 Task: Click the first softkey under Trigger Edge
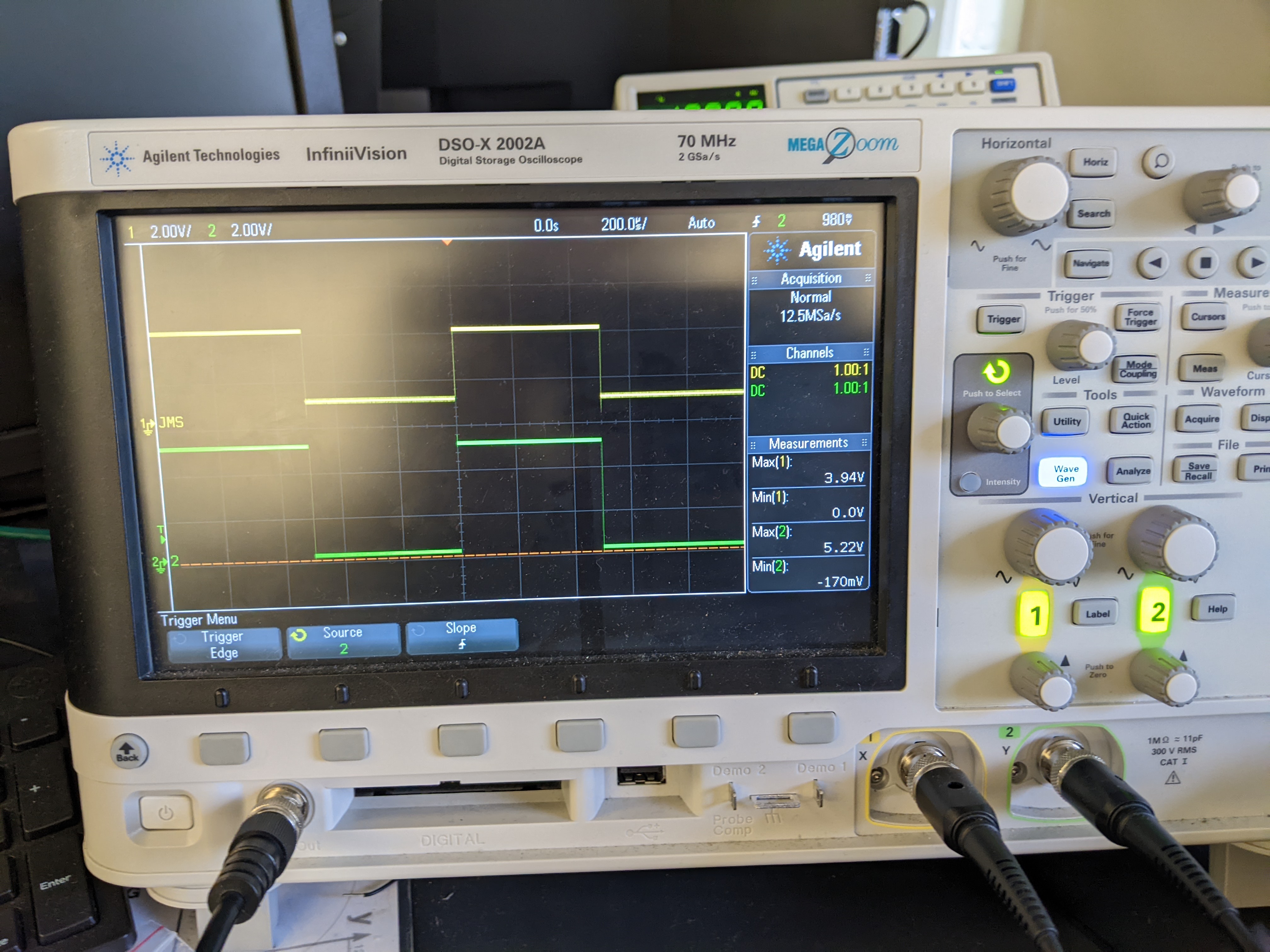point(224,749)
